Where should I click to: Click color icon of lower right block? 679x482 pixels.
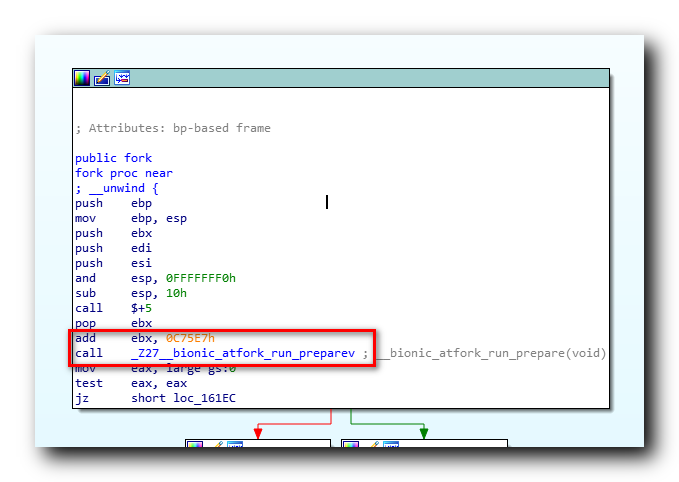coord(350,445)
